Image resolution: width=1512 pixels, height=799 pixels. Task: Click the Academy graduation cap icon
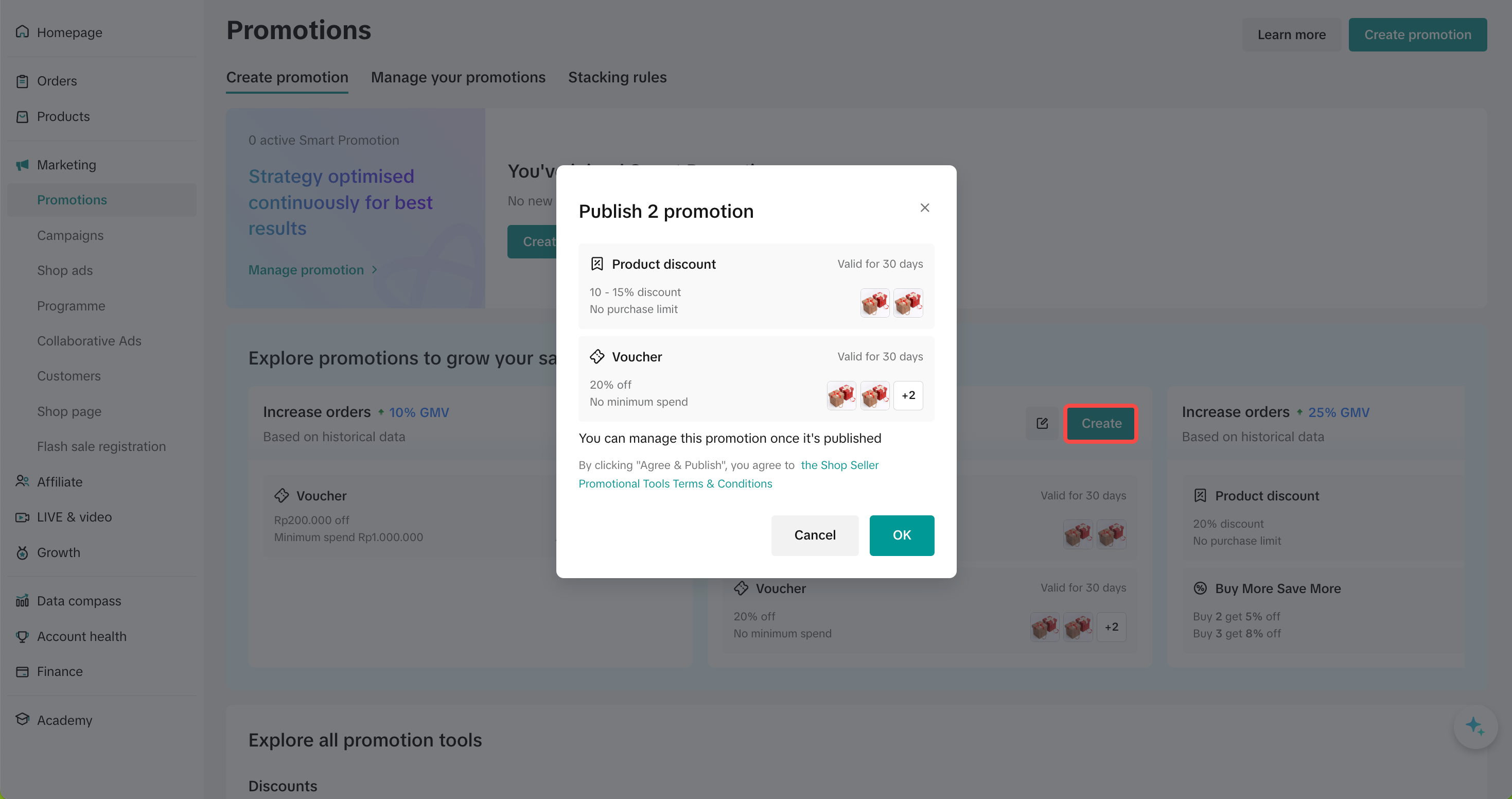pos(22,719)
